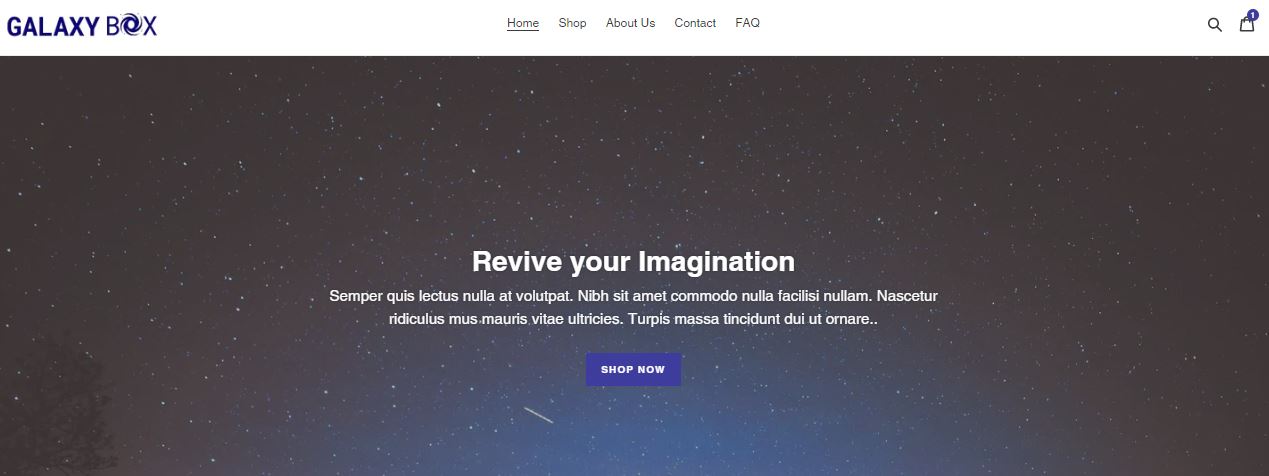The width and height of the screenshot is (1269, 476).
Task: Click the shooting star in the hero image
Action: coord(538,415)
